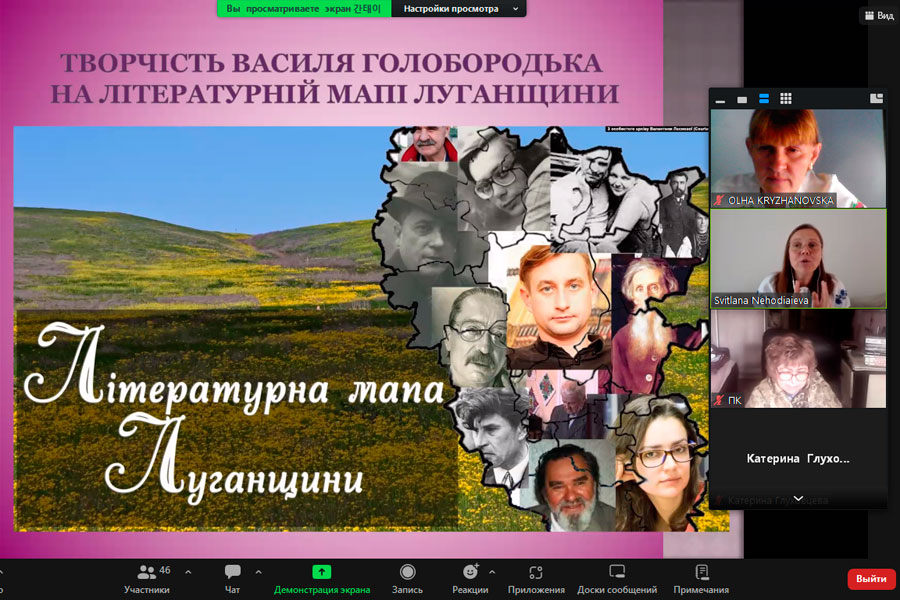This screenshot has width=900, height=600.
Task: Open Приложения apps
Action: 536,579
